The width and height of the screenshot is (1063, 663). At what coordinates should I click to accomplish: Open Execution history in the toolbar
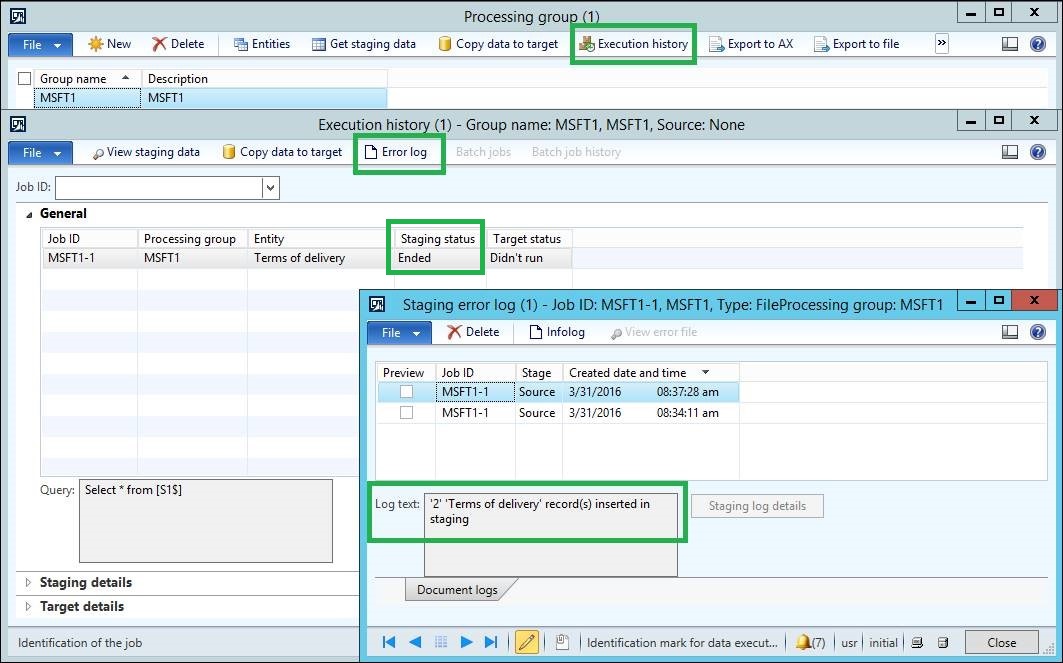click(633, 44)
